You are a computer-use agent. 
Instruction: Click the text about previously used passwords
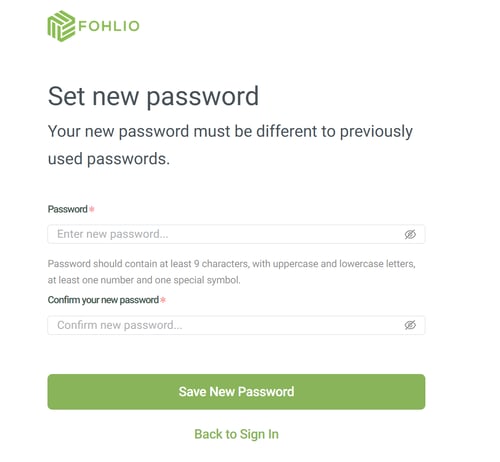(230, 145)
